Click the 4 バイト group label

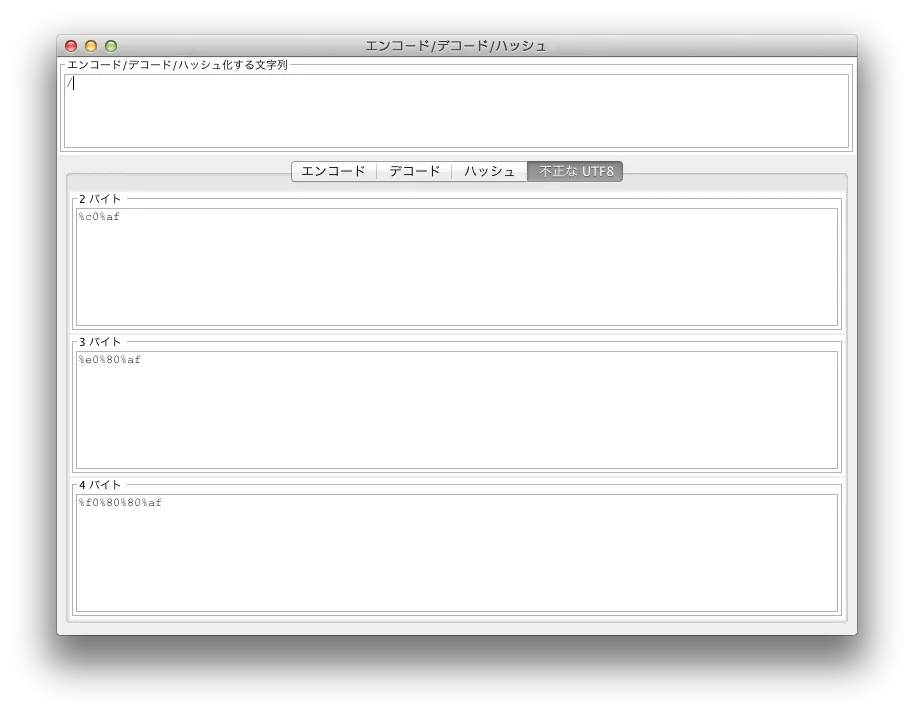tap(100, 485)
